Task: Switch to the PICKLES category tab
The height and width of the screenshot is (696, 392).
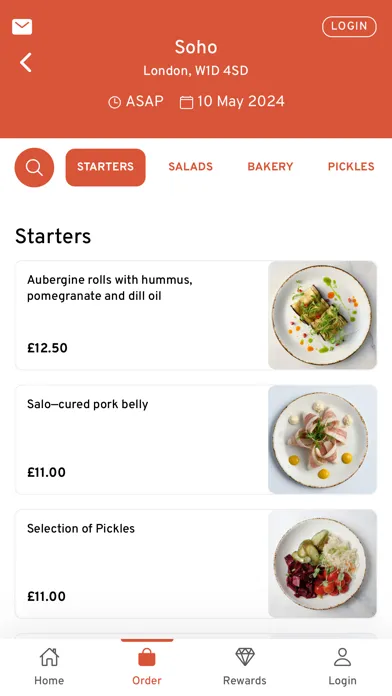Action: (351, 166)
